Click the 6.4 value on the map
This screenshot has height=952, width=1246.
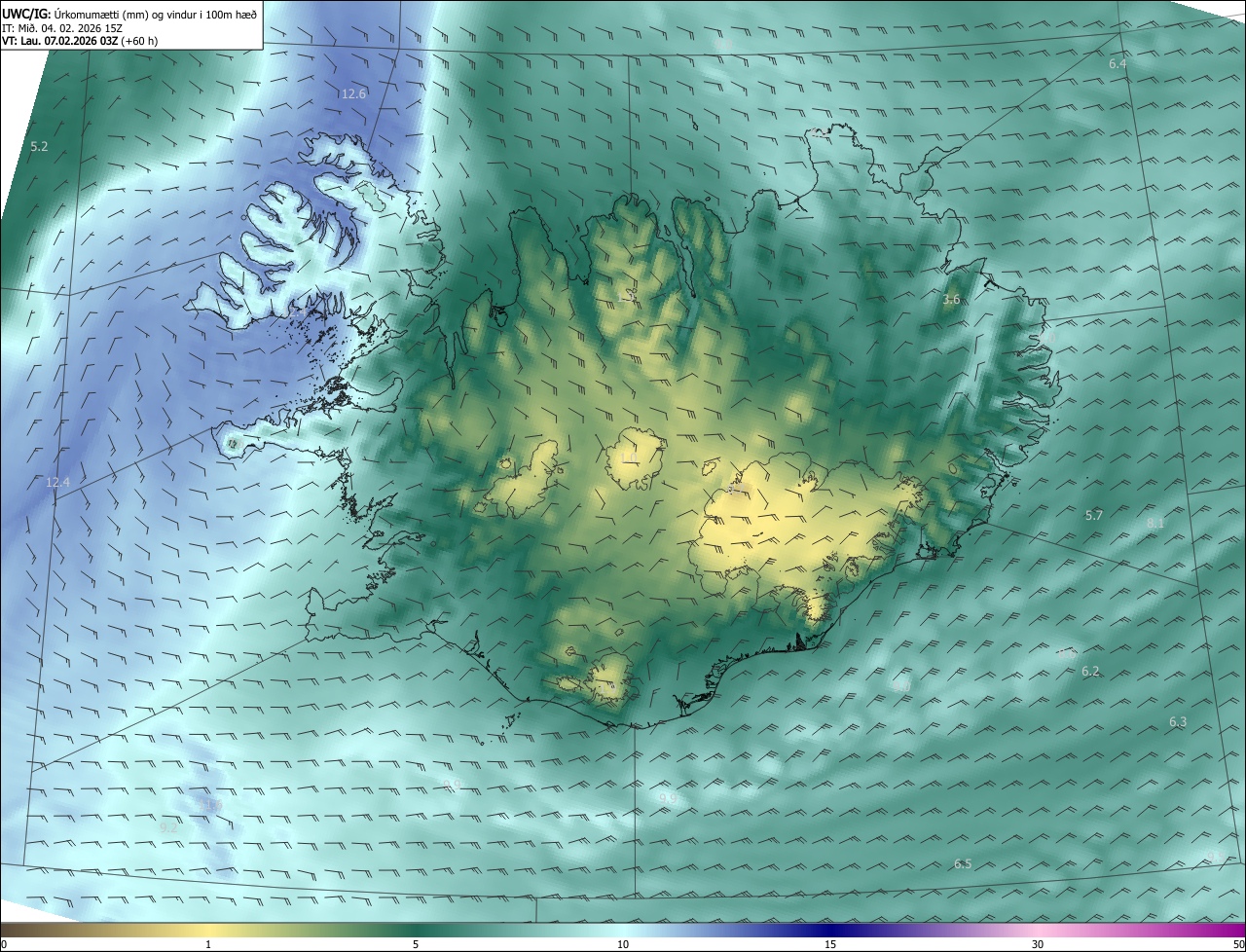1118,63
